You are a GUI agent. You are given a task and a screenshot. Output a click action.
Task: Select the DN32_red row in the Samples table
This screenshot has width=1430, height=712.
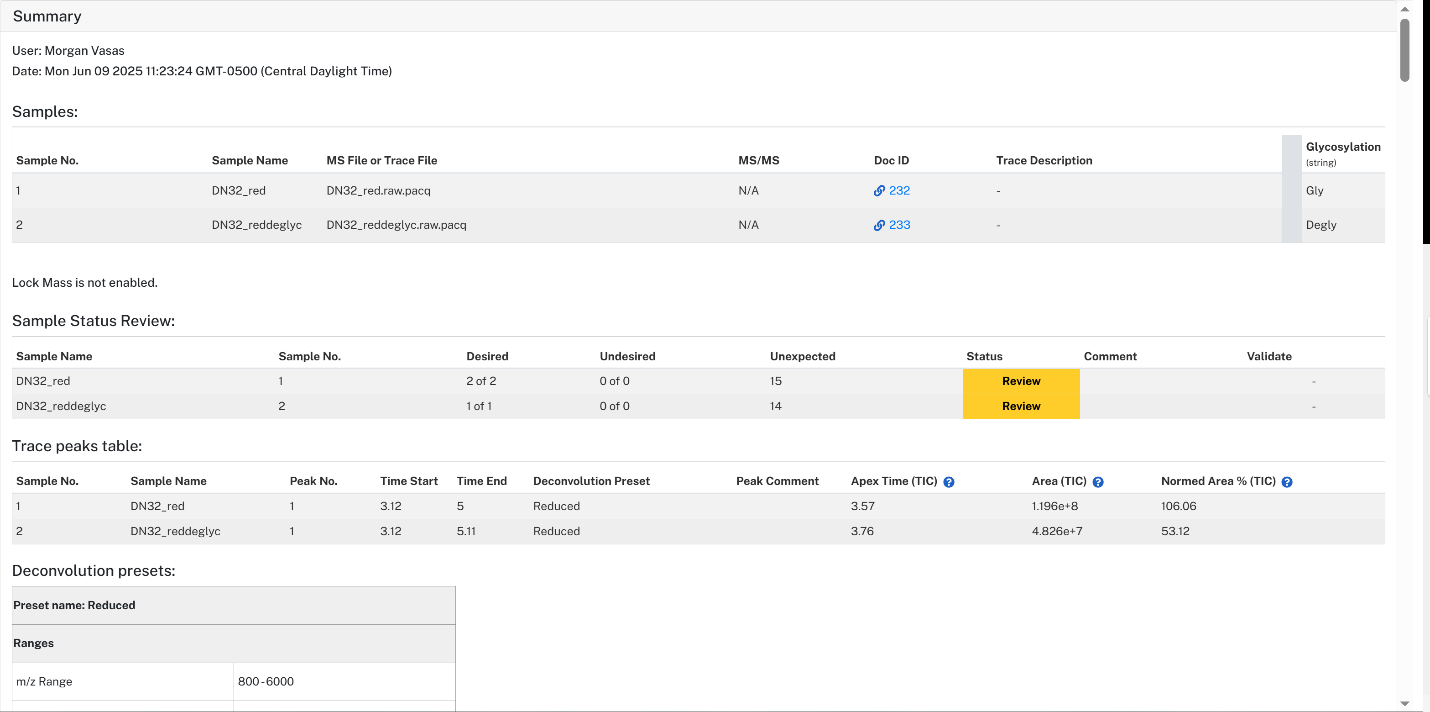[x=698, y=191]
